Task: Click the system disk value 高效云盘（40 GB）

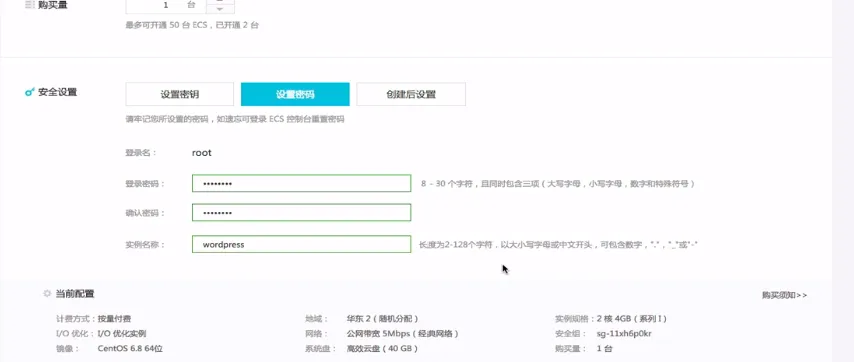Action: click(382, 348)
